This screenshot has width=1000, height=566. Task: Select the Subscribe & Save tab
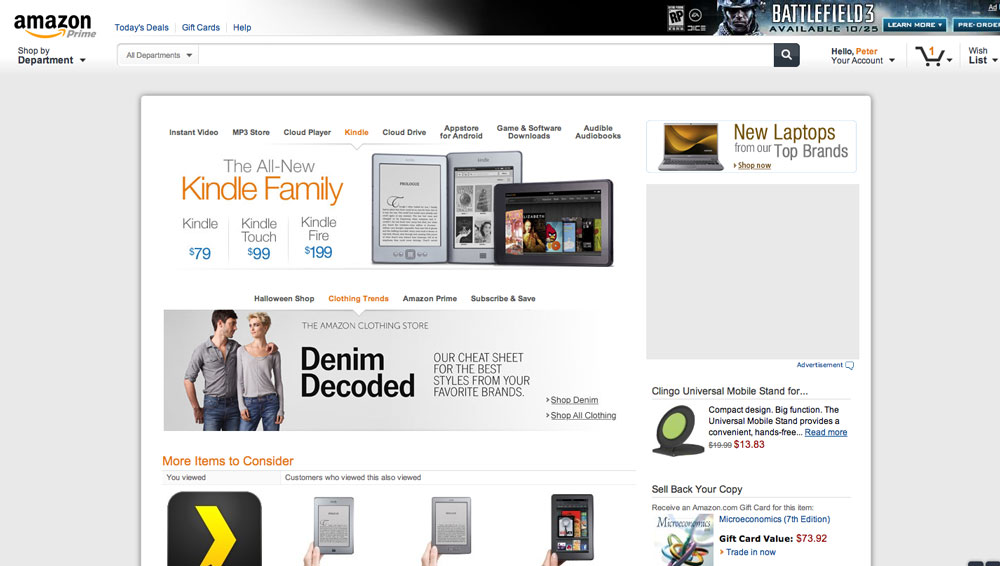point(503,299)
